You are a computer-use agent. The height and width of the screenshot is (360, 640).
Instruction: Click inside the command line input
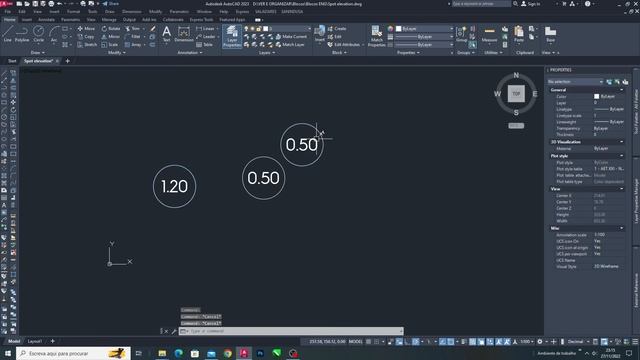(291, 331)
